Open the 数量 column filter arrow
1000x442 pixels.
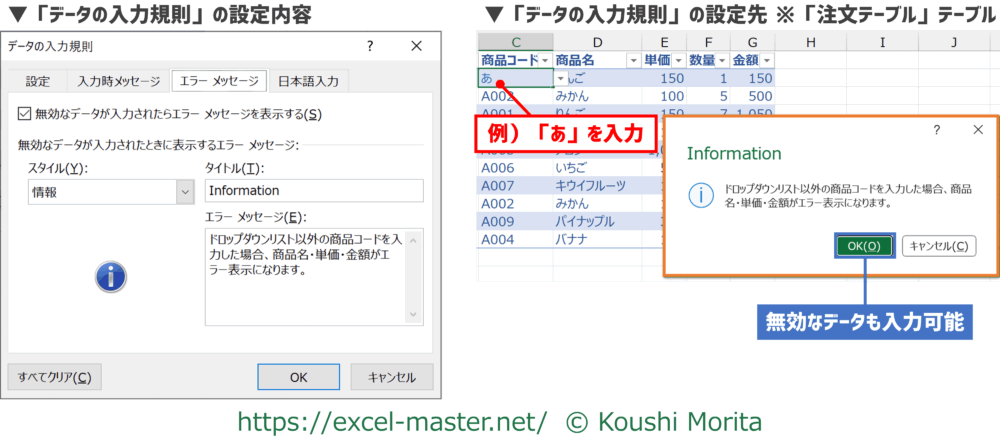click(721, 60)
